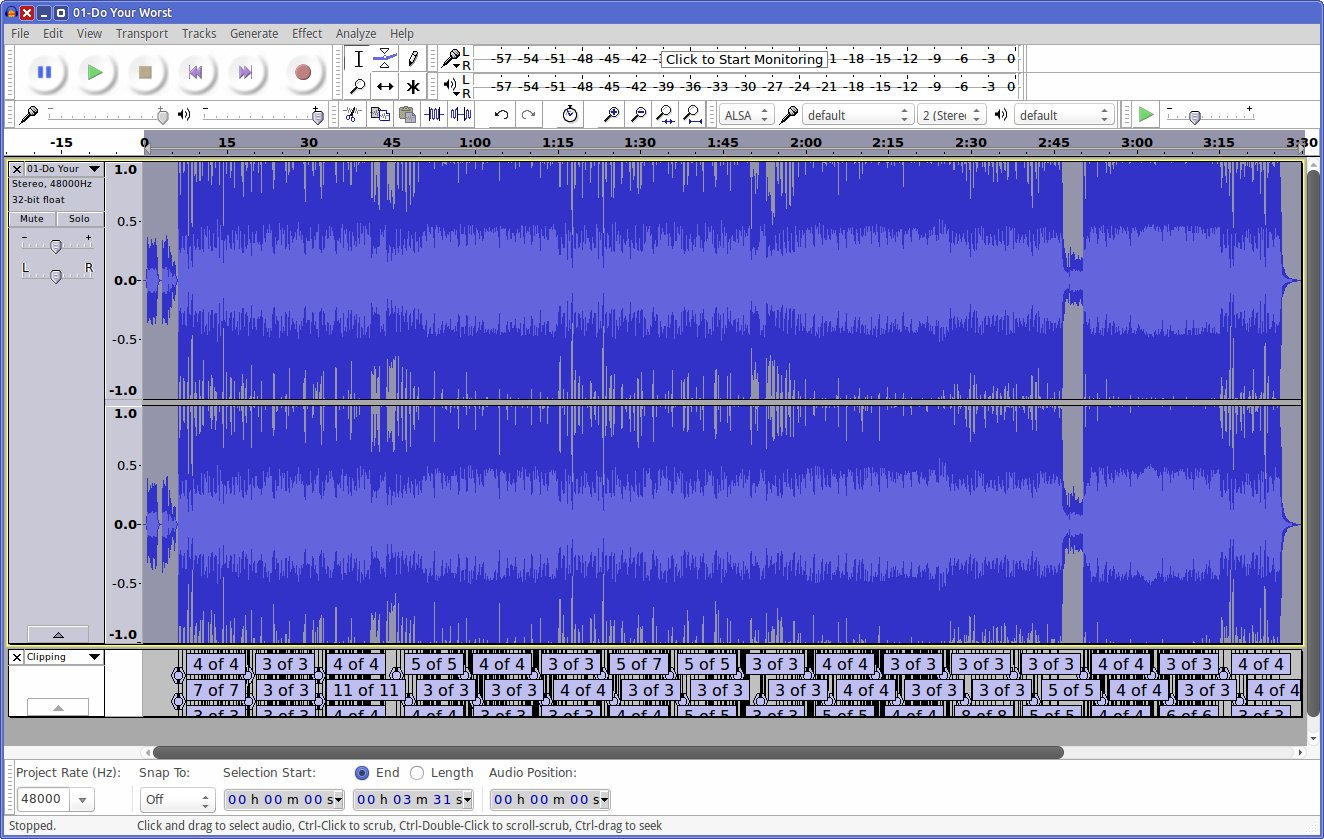The width and height of the screenshot is (1324, 839).
Task: Select the Length radio button
Action: click(x=417, y=773)
